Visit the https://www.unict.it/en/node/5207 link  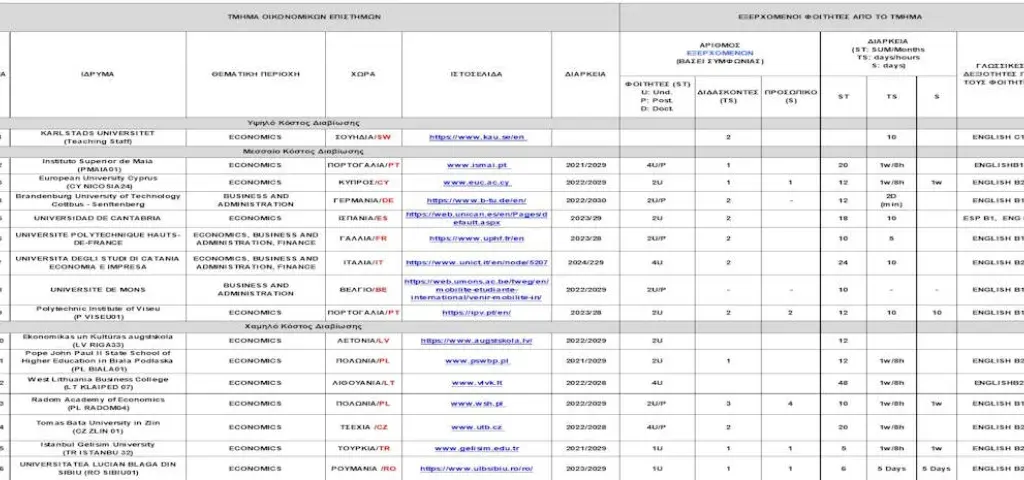point(477,263)
